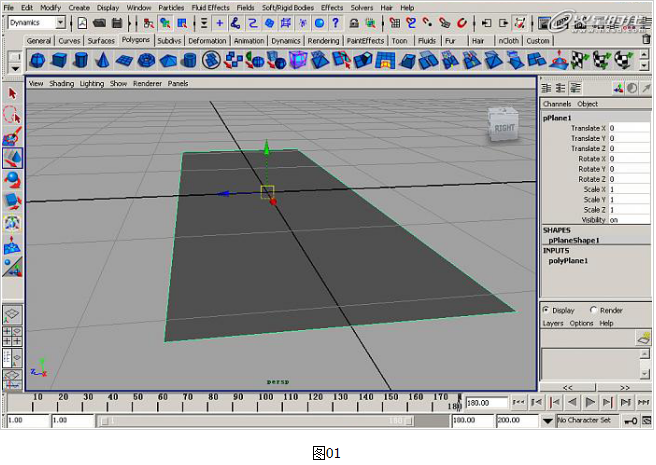The image size is (656, 465).
Task: Open the layer editor Options menu
Action: coord(581,323)
